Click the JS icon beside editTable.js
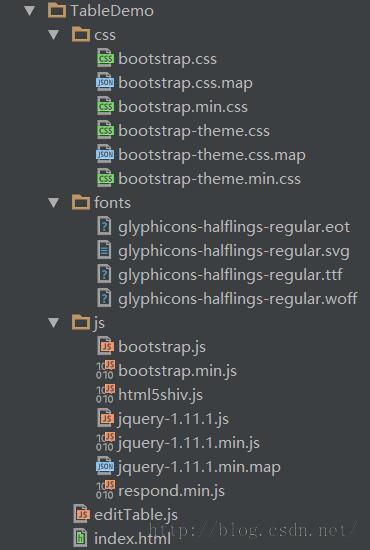This screenshot has width=370, height=550. point(81,514)
